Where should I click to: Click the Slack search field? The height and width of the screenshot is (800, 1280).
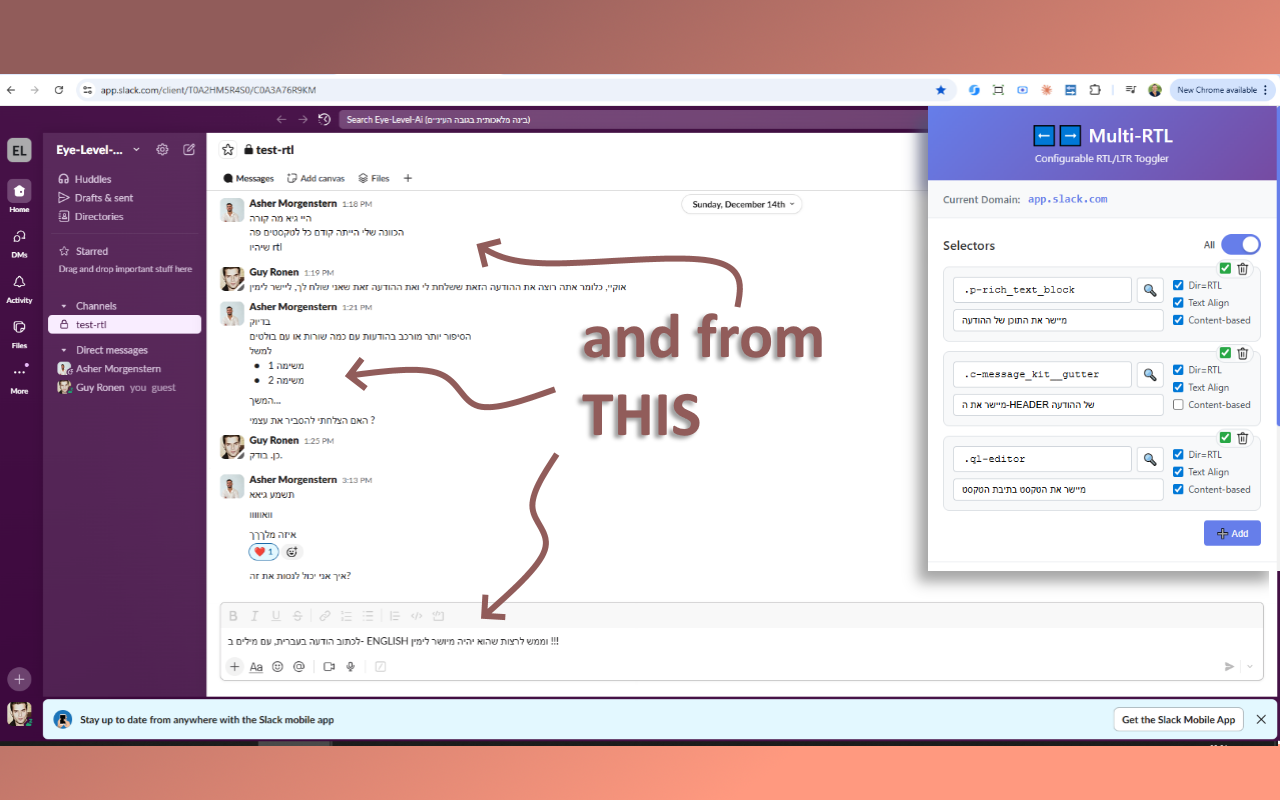pyautogui.click(x=635, y=119)
